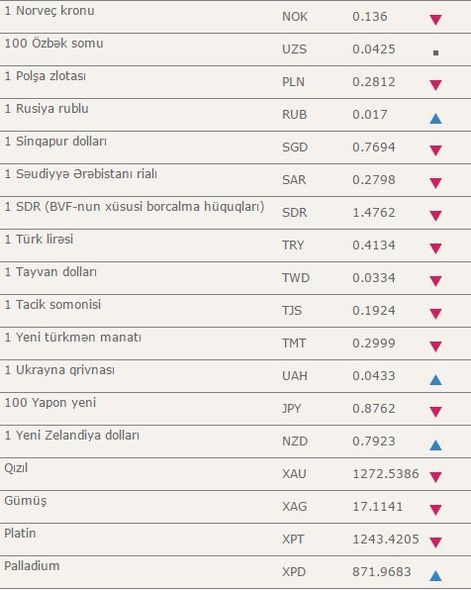471x590 pixels.
Task: Select the 1 Norveç kronu row name
Action: click(x=49, y=11)
